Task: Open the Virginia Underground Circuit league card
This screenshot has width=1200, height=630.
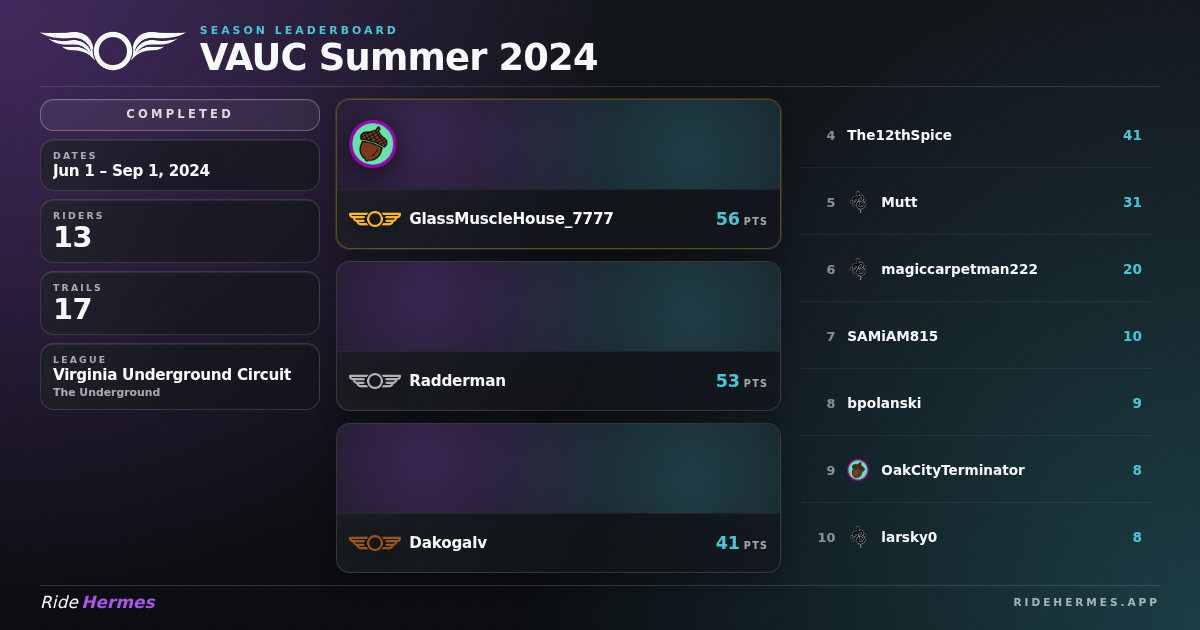Action: click(x=180, y=377)
